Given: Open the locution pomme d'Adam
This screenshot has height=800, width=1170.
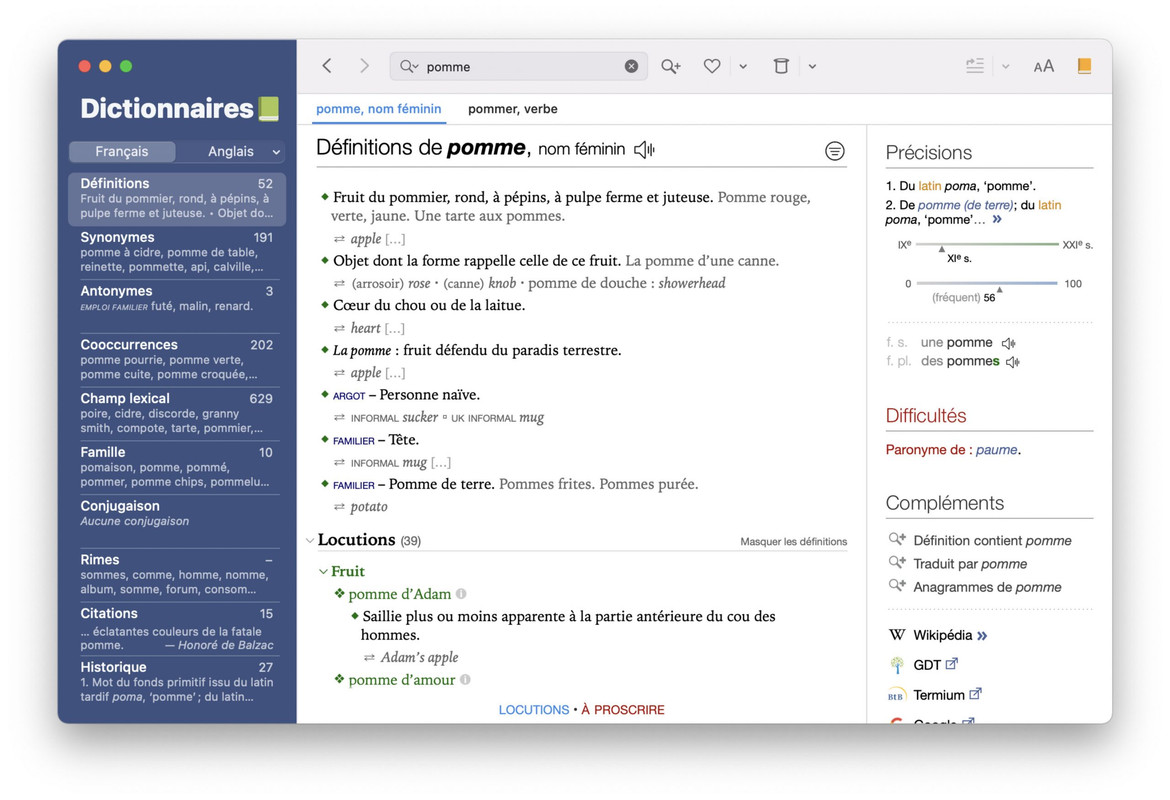Looking at the screenshot, I should pos(399,594).
